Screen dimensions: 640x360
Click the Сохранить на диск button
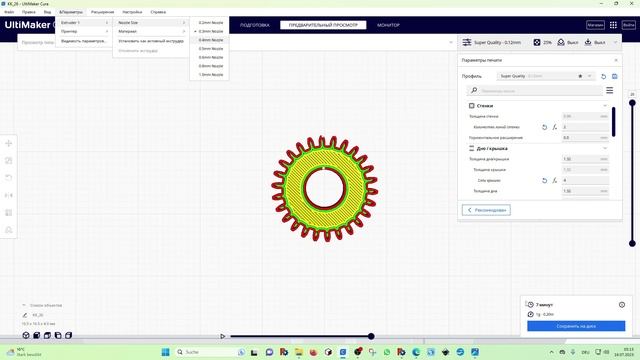click(576, 326)
